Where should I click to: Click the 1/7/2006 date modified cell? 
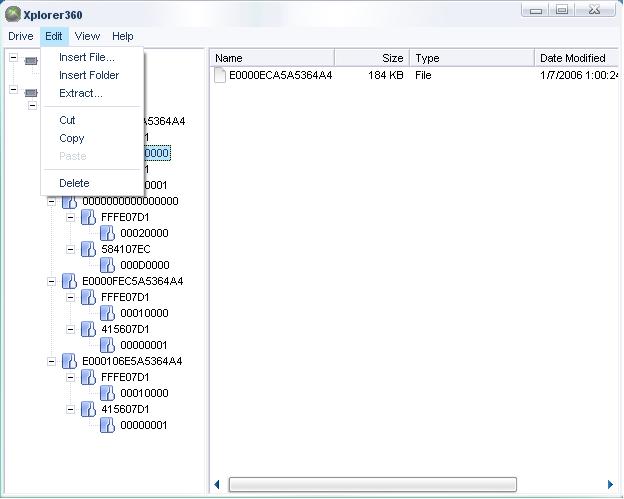(578, 75)
